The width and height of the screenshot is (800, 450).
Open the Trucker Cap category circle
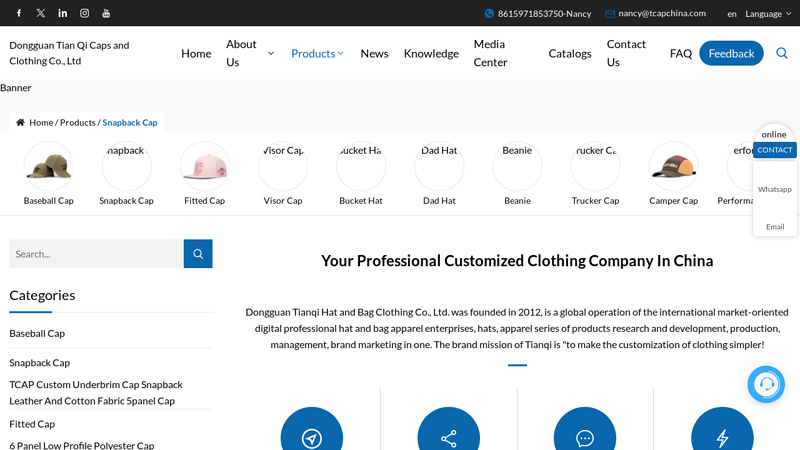click(595, 166)
